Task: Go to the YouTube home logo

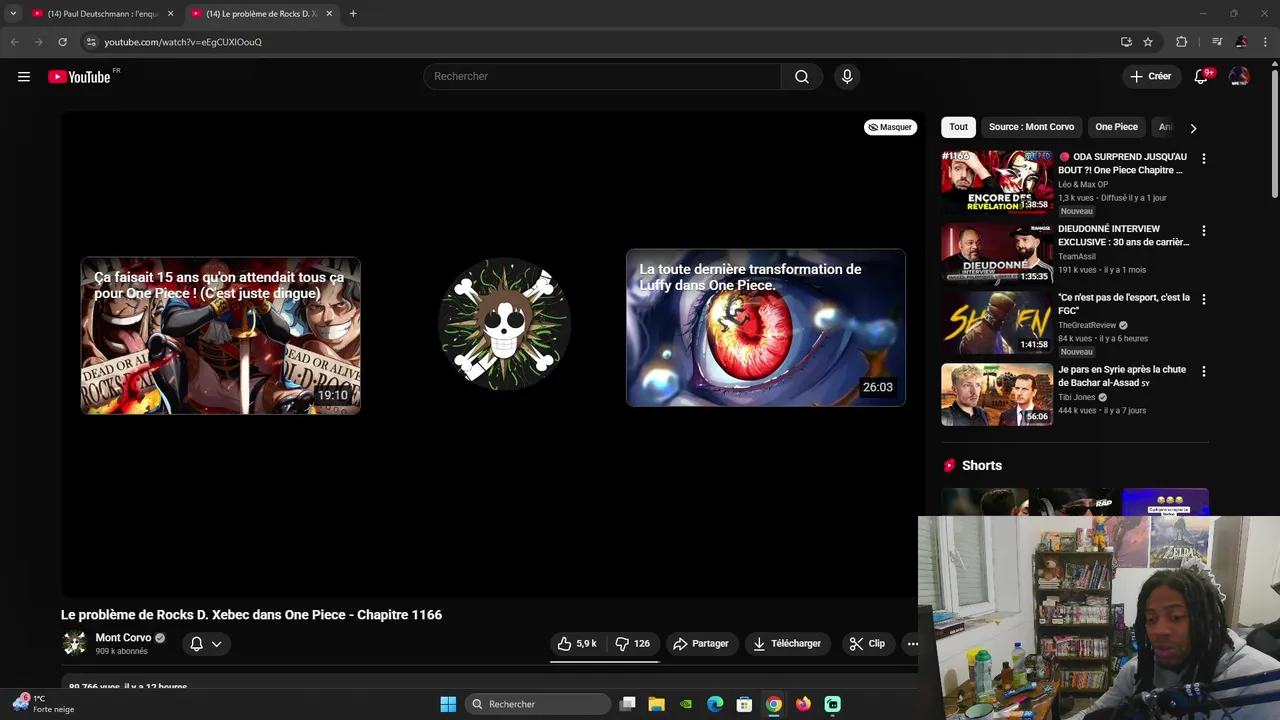Action: [x=80, y=77]
